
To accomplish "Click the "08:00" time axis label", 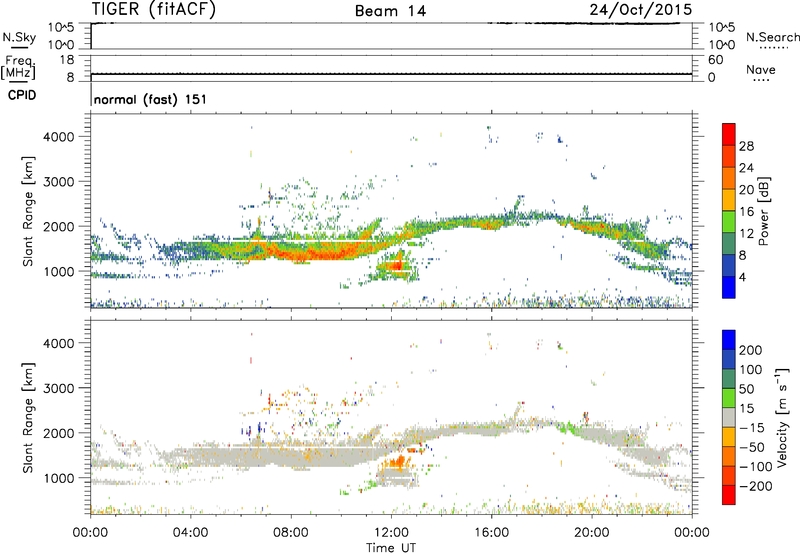I will pos(291,533).
